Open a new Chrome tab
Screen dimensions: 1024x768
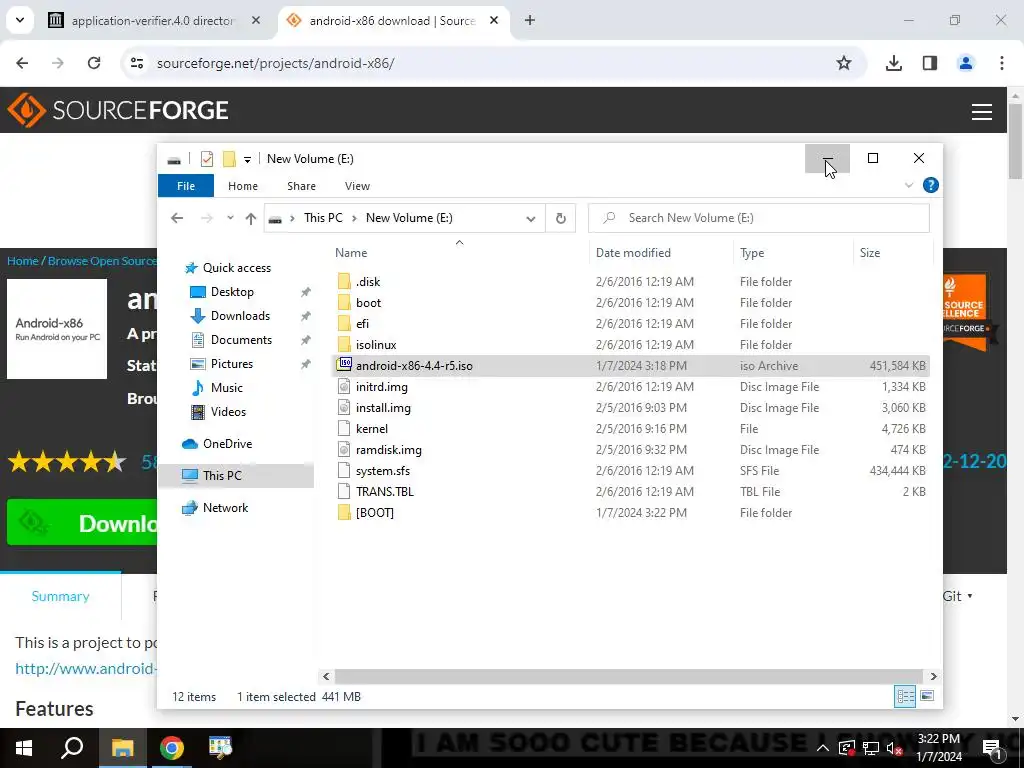point(530,20)
